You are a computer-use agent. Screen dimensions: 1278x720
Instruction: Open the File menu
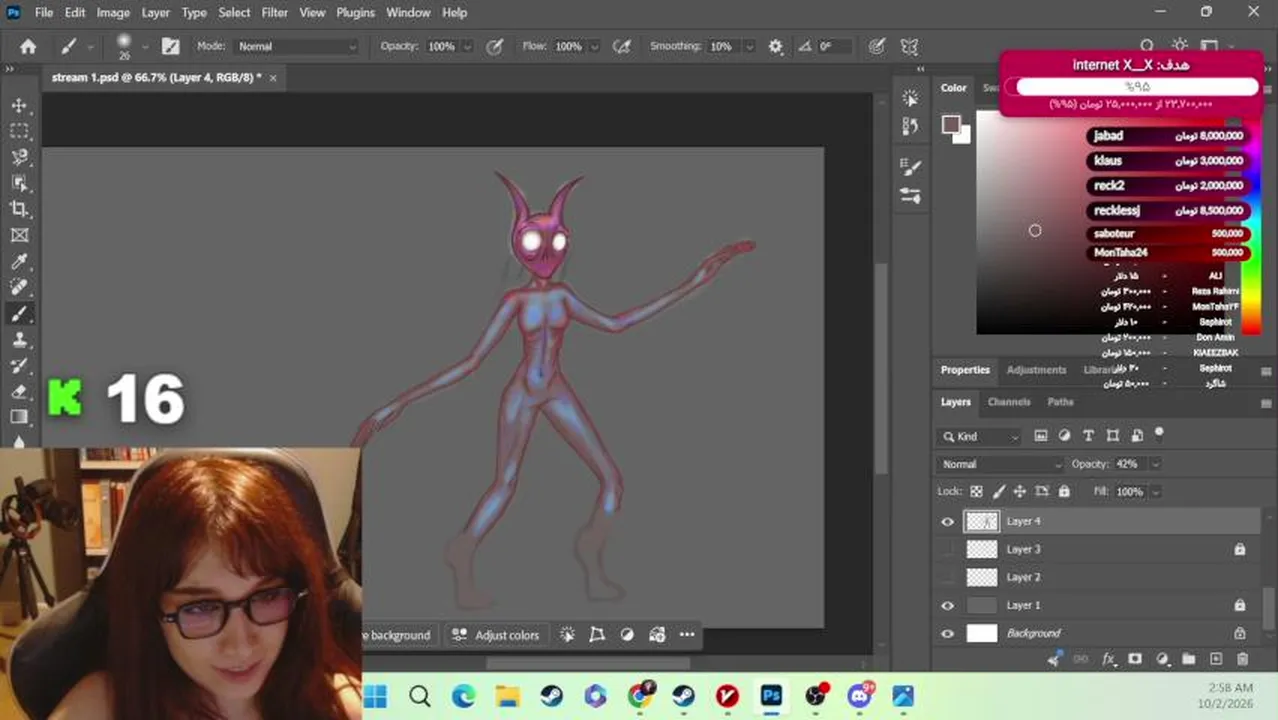click(44, 12)
